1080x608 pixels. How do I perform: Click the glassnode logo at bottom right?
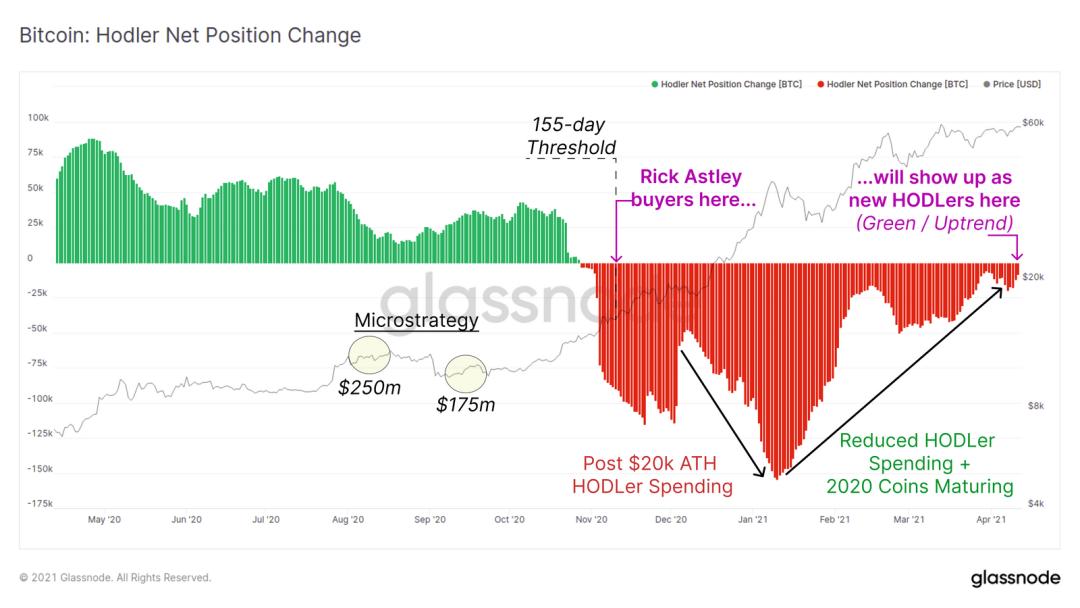(x=1015, y=578)
